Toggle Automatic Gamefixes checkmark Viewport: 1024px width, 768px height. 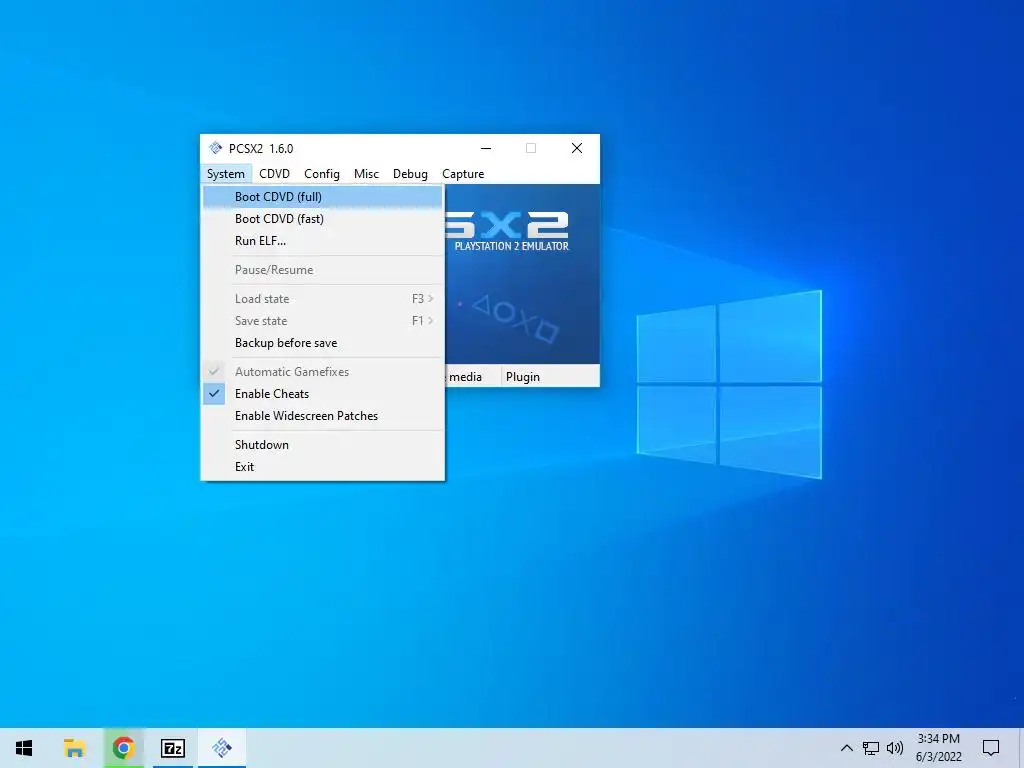click(323, 372)
